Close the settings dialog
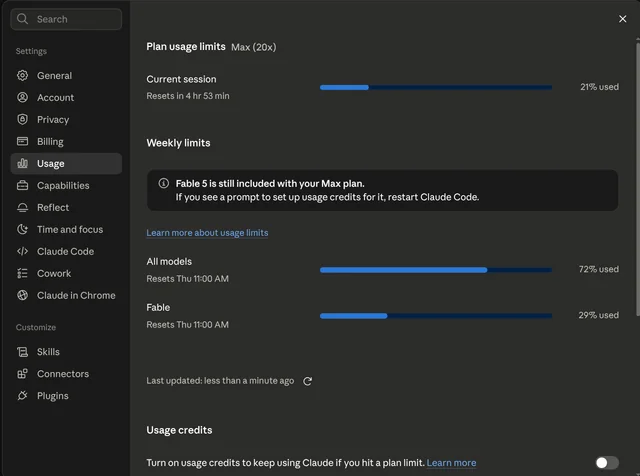The width and height of the screenshot is (640, 476). (622, 19)
